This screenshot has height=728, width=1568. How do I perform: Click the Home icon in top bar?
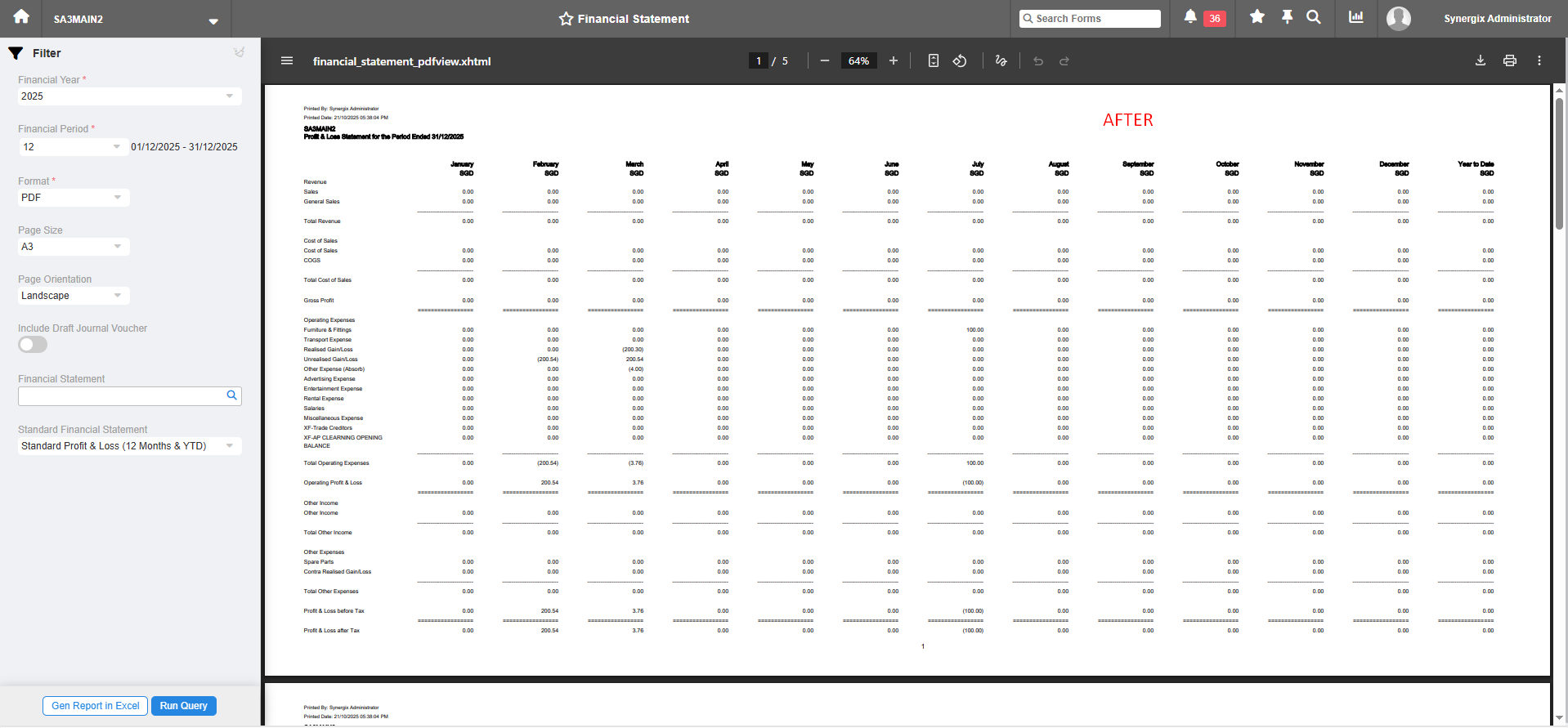pyautogui.click(x=21, y=17)
